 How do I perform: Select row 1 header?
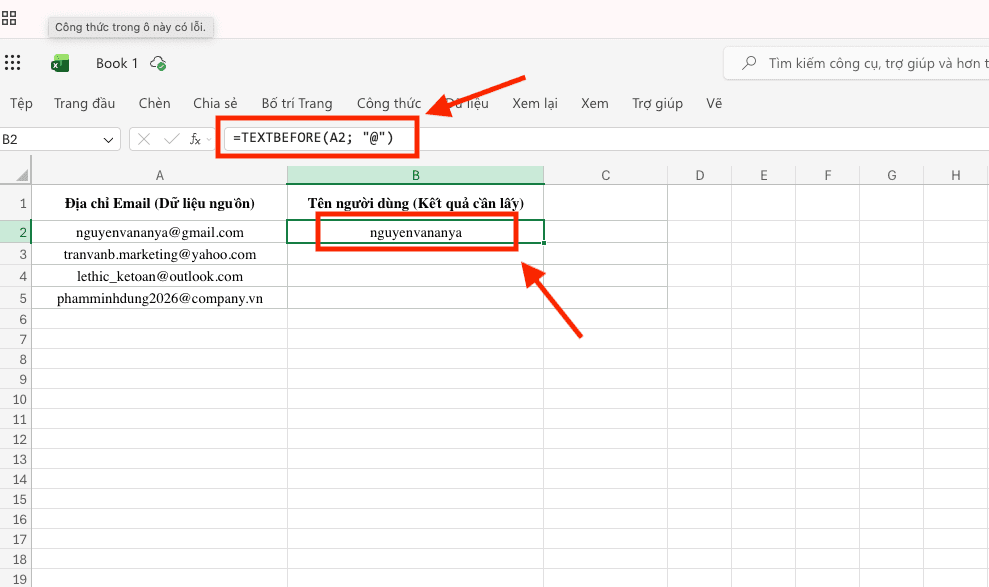click(x=16, y=203)
